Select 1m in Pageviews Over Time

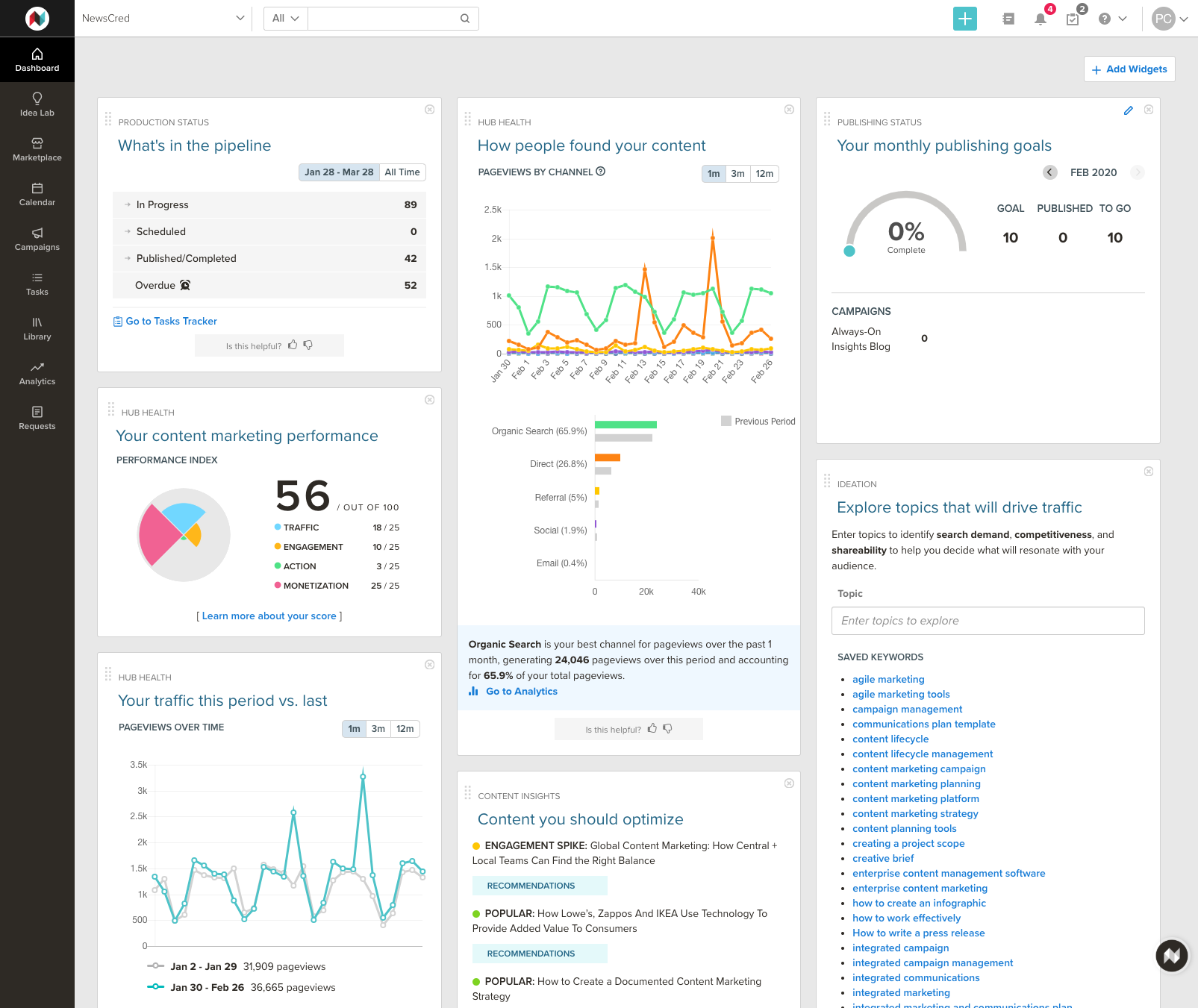coord(354,729)
